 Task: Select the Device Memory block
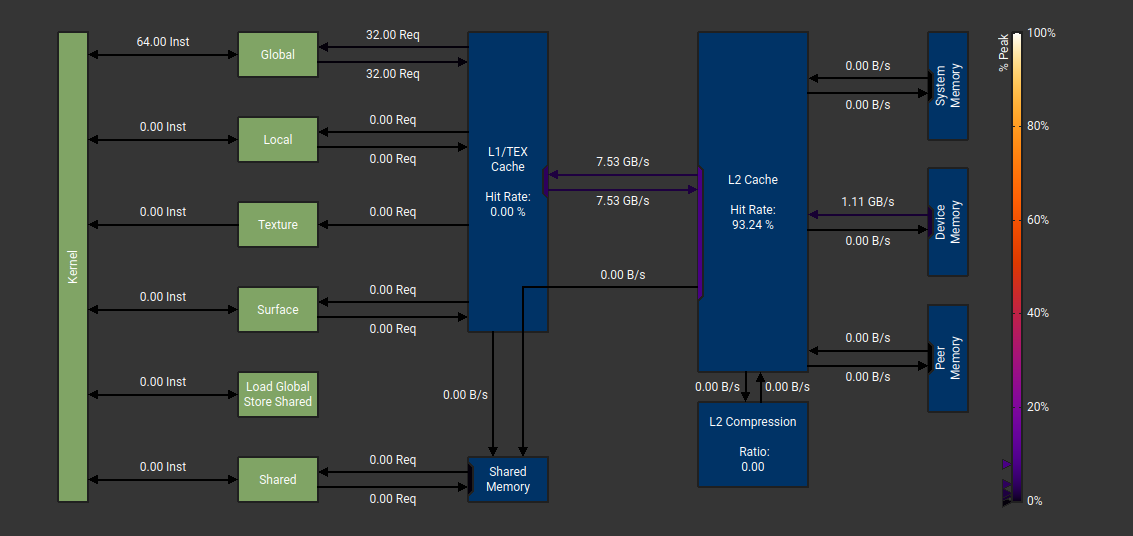(948, 222)
